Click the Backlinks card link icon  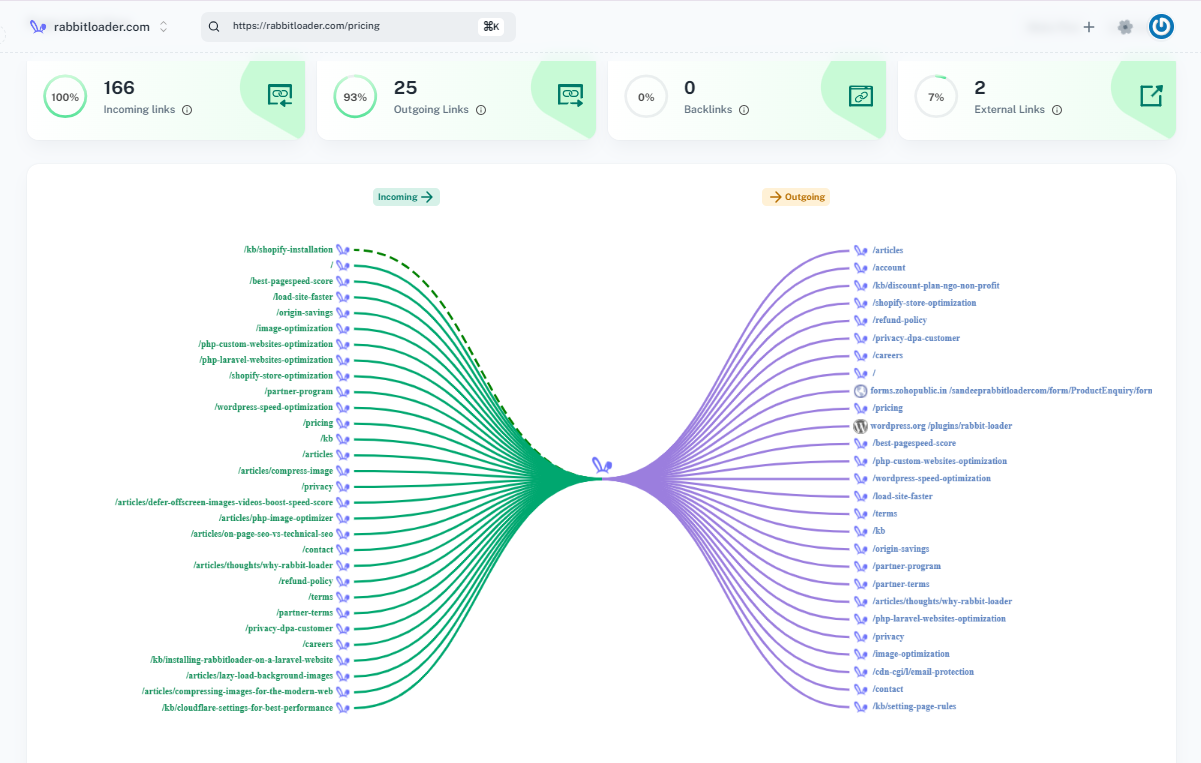point(862,95)
